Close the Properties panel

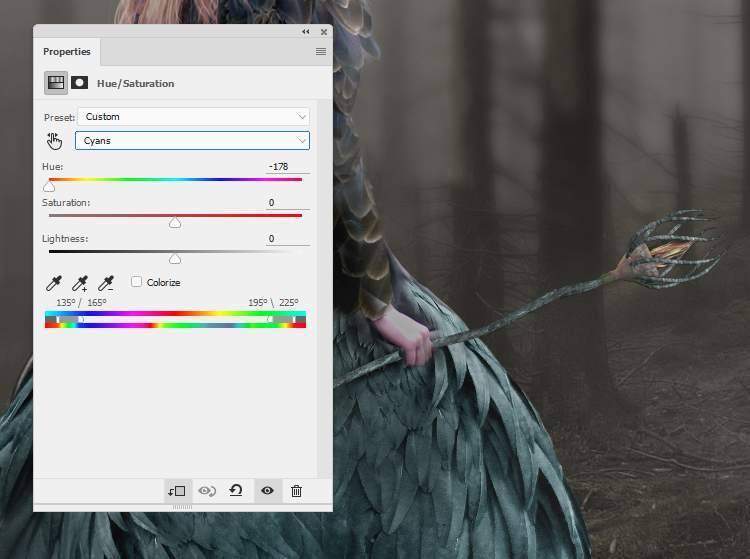[324, 32]
